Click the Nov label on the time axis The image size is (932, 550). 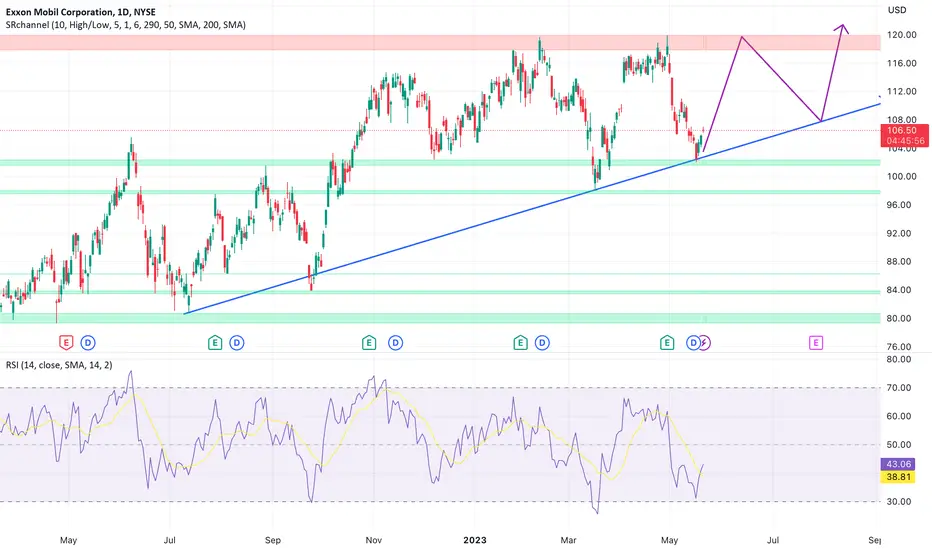tap(373, 540)
